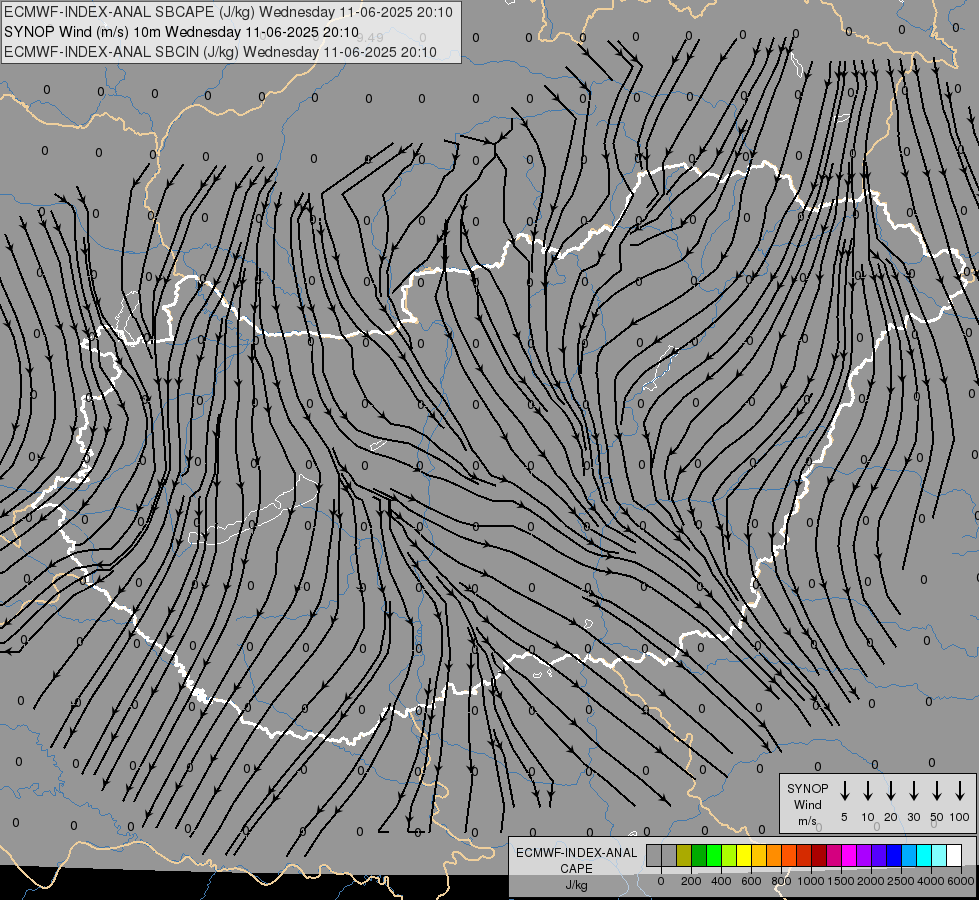Viewport: 979px width, 900px height.
Task: Select the 1500 tick label on CAPE scale
Action: tap(841, 881)
